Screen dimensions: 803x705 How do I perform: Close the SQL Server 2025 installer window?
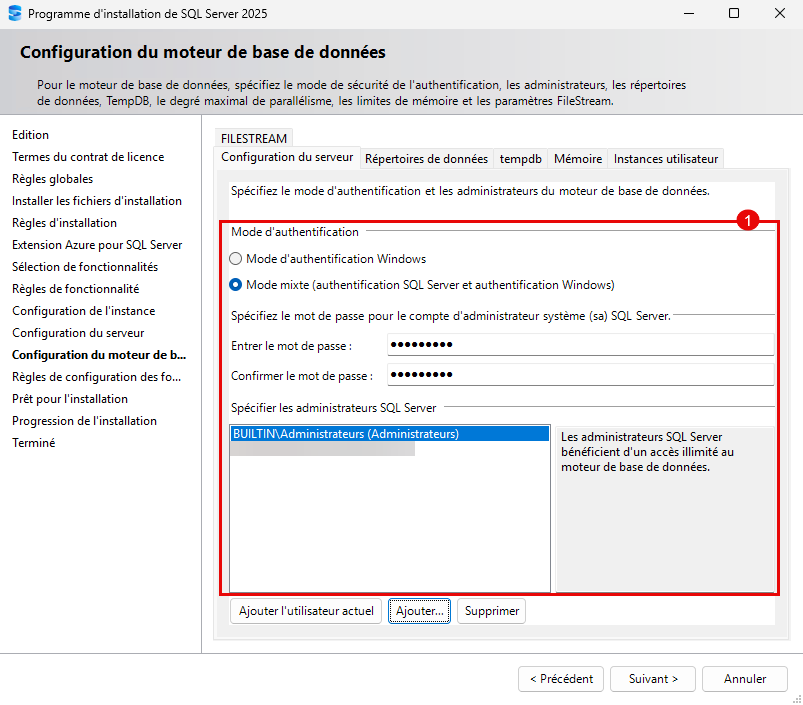779,13
